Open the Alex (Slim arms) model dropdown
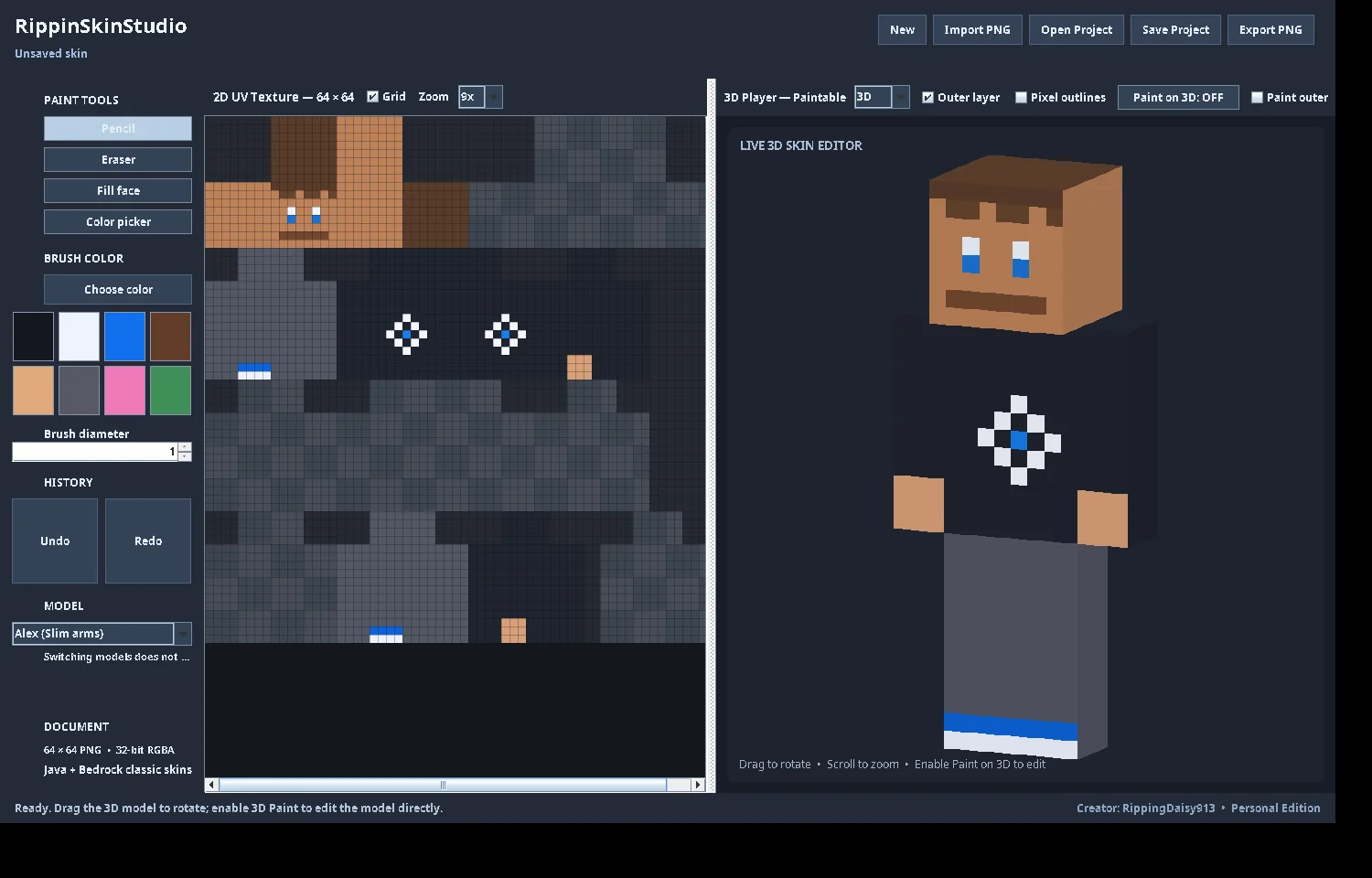1372x878 pixels. point(102,634)
